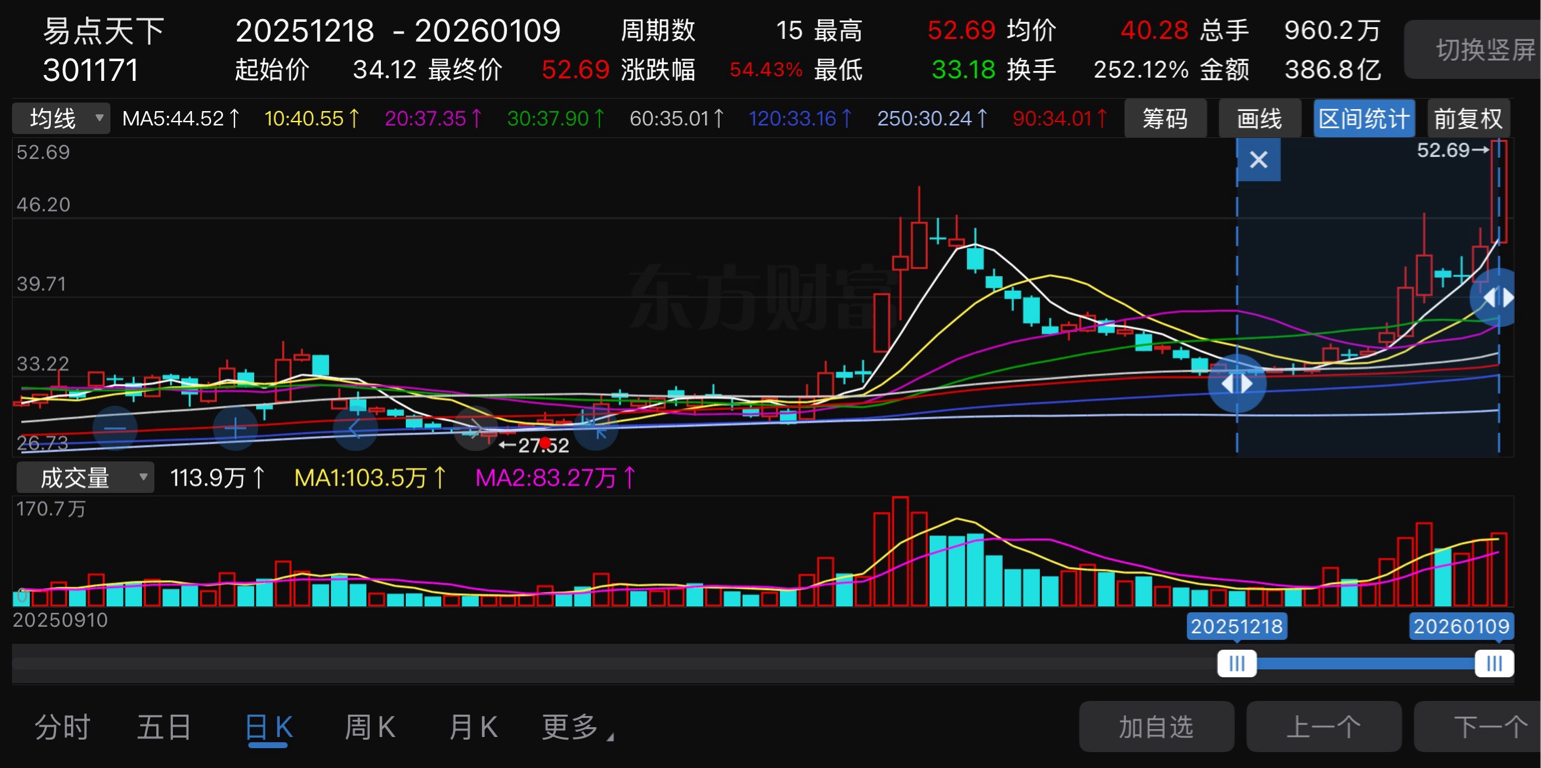Viewport: 1541px width, 768px height.
Task: Click the volume value 113.9万
Action: click(x=218, y=478)
